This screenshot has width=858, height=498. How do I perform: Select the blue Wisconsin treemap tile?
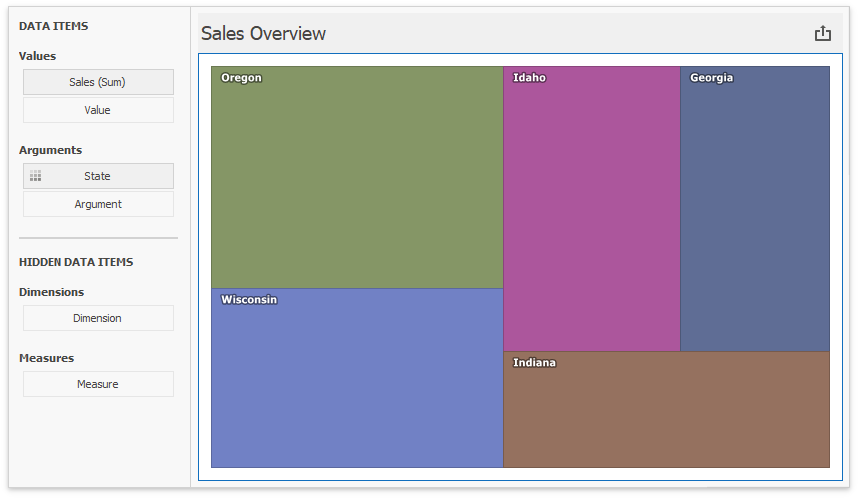click(357, 380)
